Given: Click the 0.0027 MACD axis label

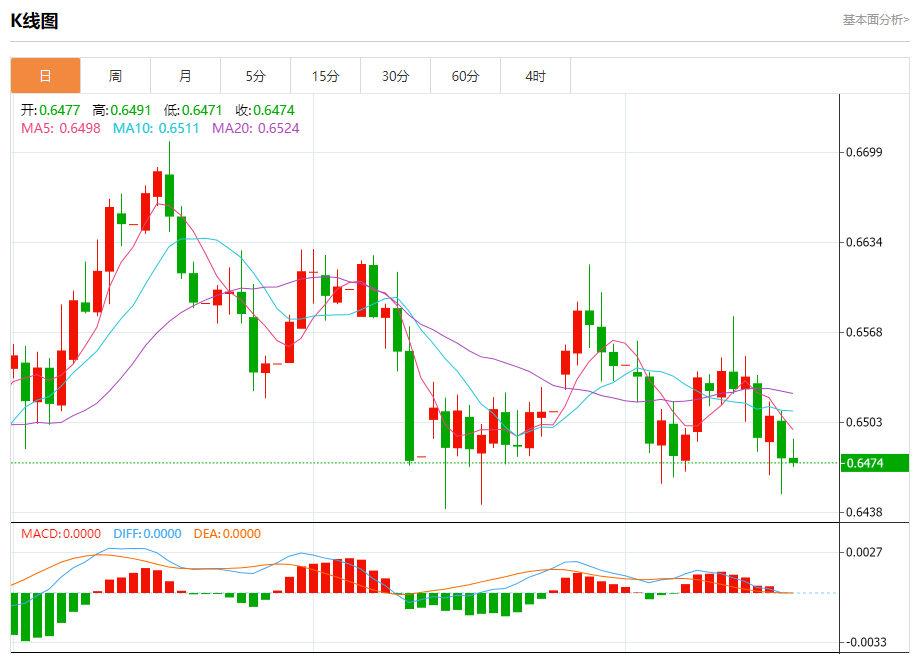Looking at the screenshot, I should click(x=864, y=551).
